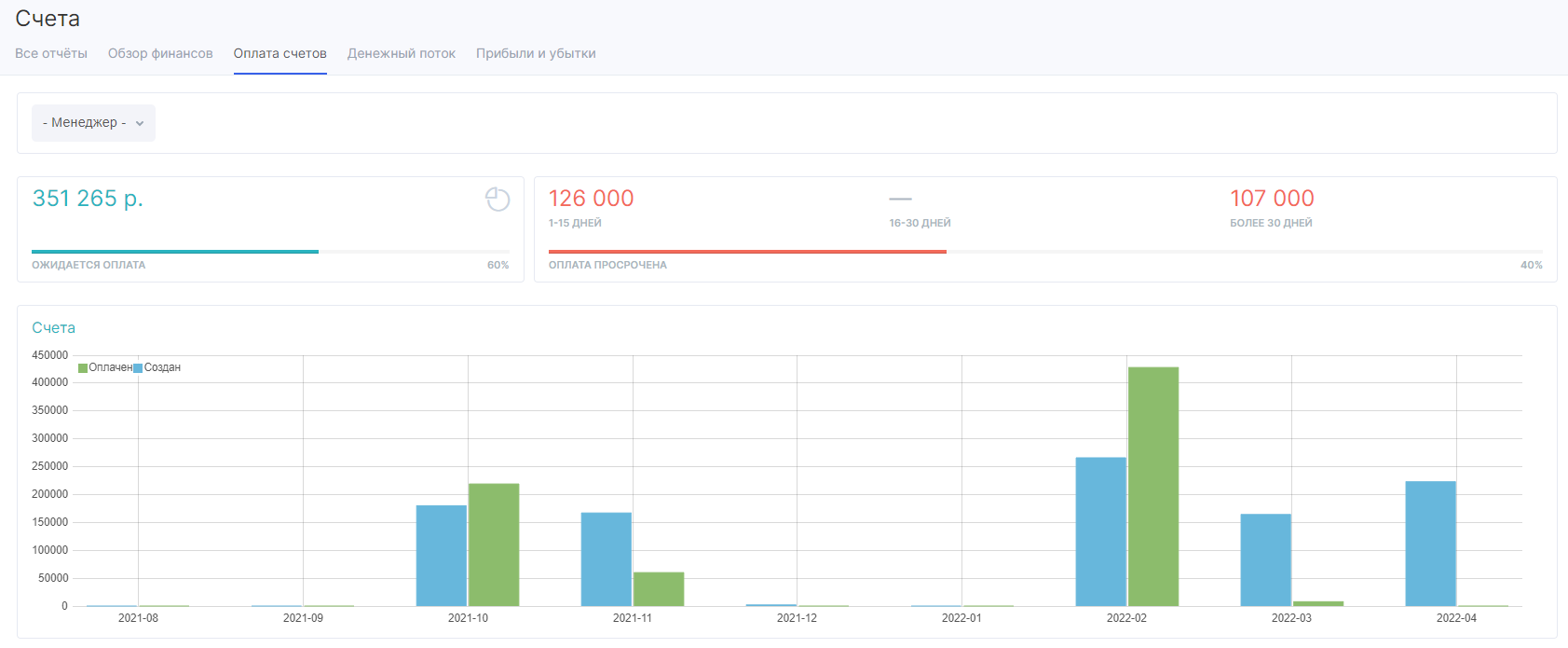Click the blue bar for 2021-10

pyautogui.click(x=442, y=556)
